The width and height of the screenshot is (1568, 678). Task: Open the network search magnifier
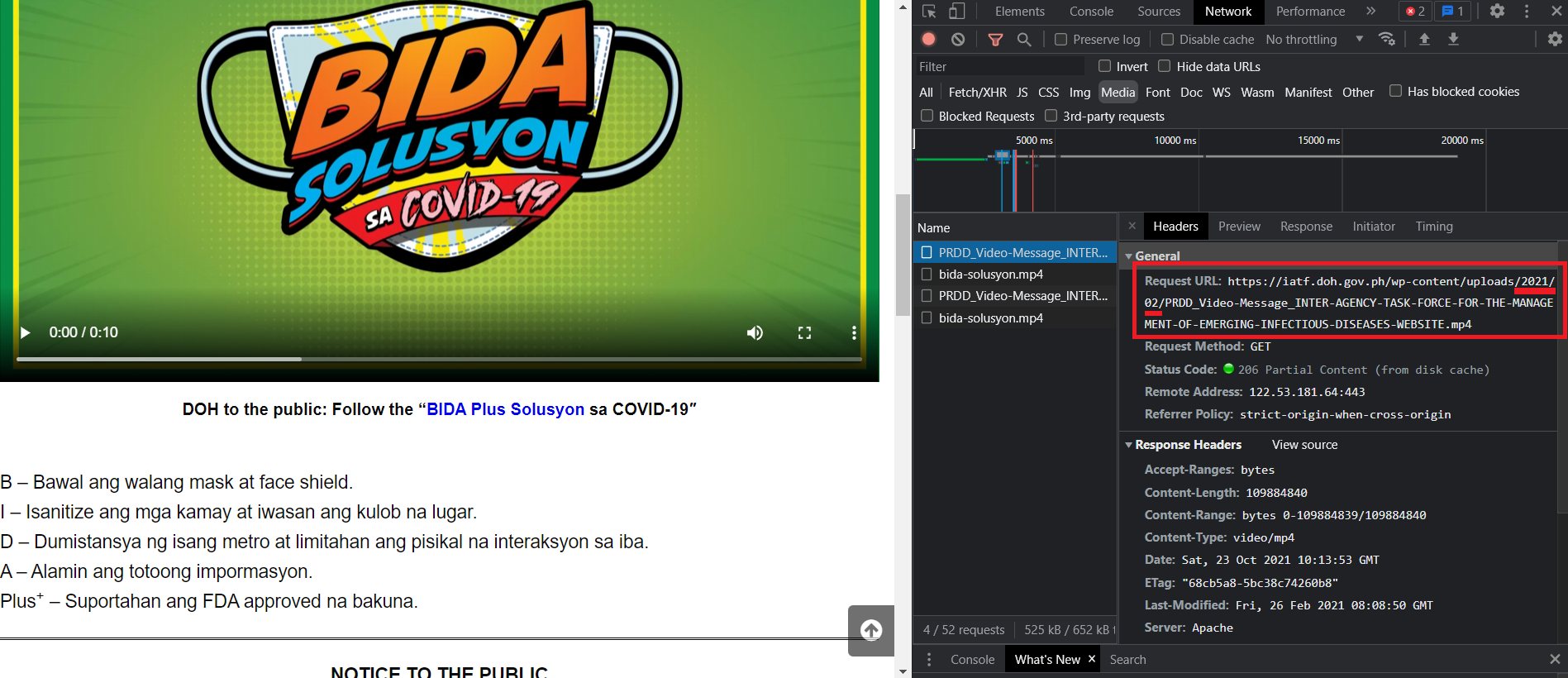tap(1024, 39)
